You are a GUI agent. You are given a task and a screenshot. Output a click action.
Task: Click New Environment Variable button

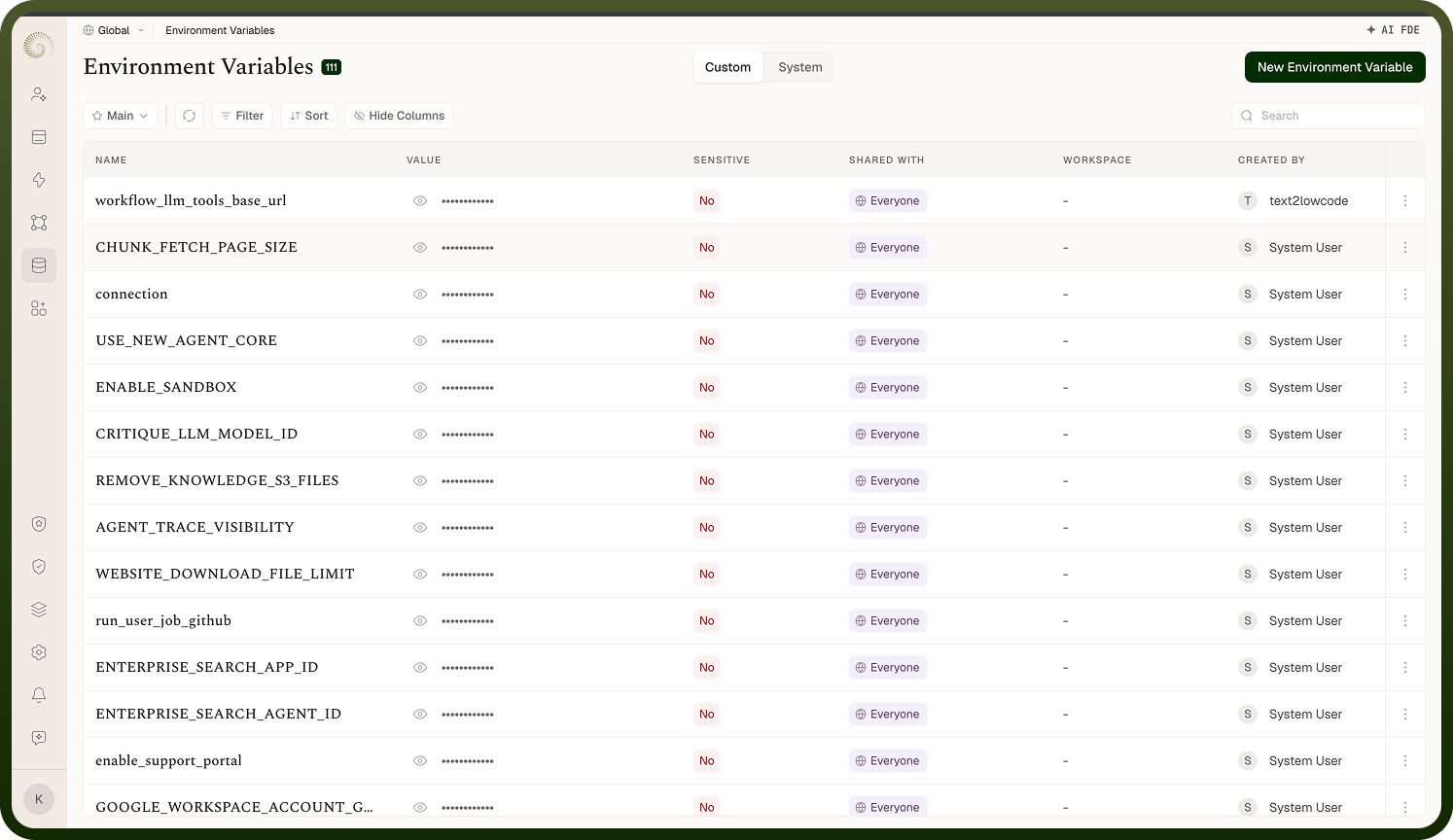(1335, 67)
